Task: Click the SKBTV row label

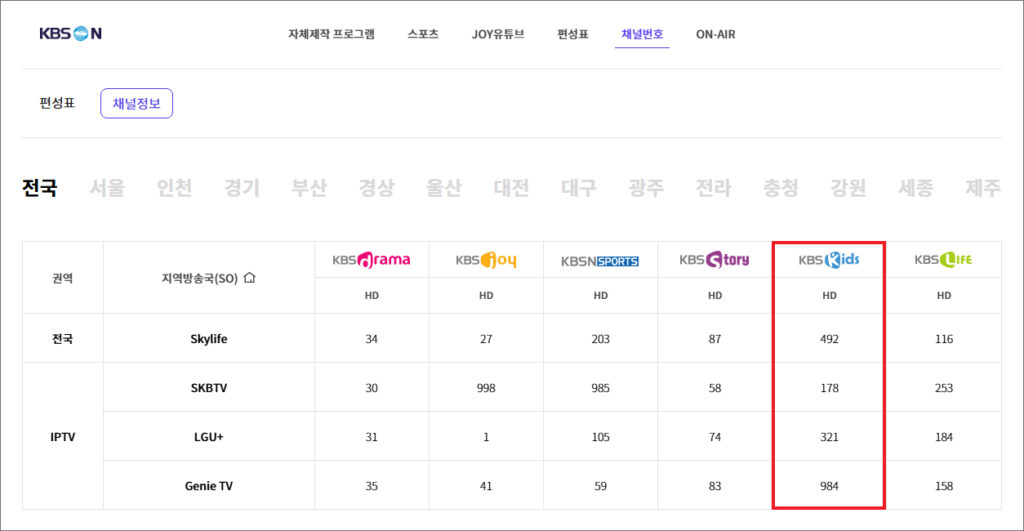Action: pos(209,387)
